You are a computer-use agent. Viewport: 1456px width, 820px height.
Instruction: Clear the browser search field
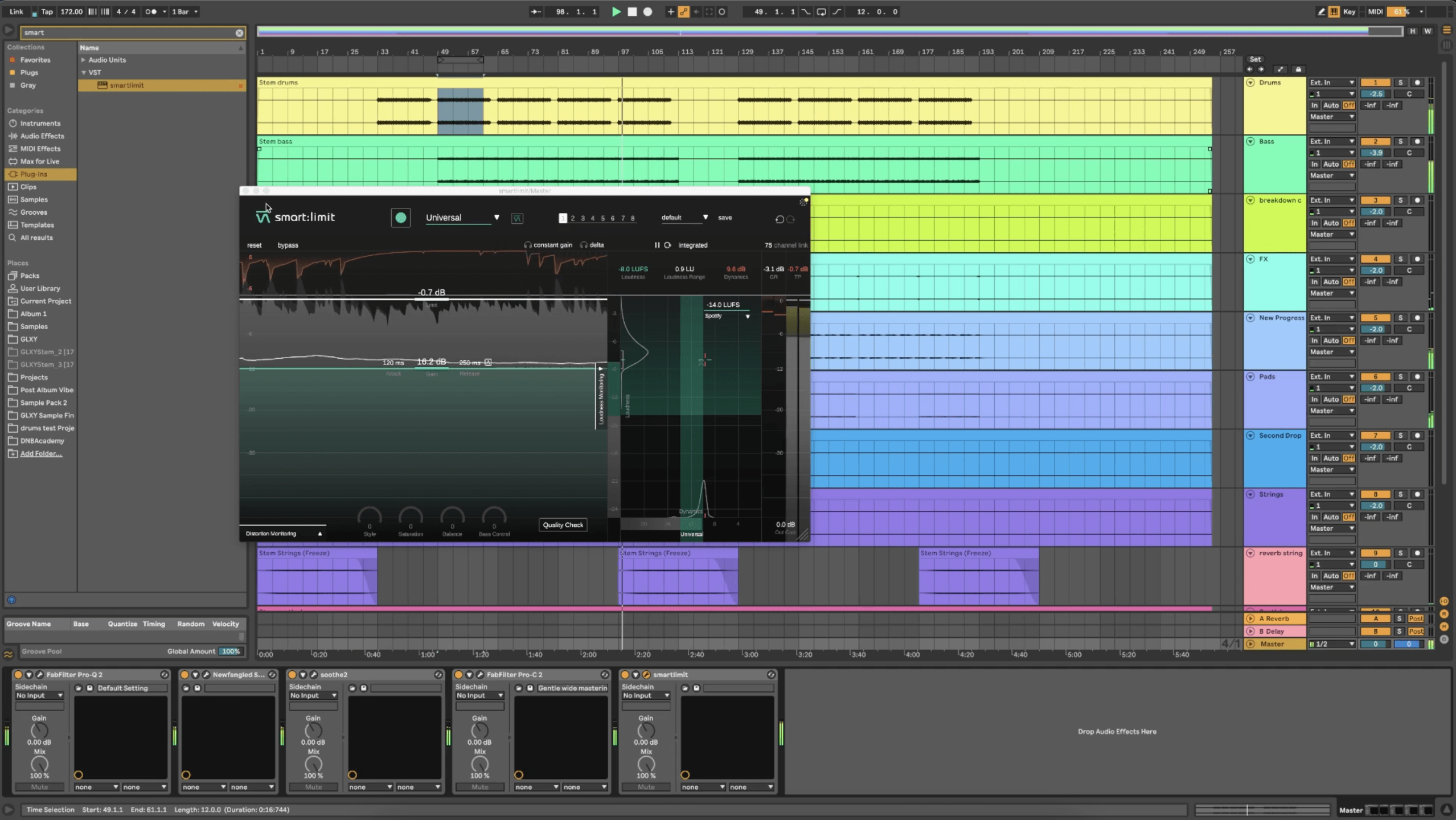pos(239,33)
